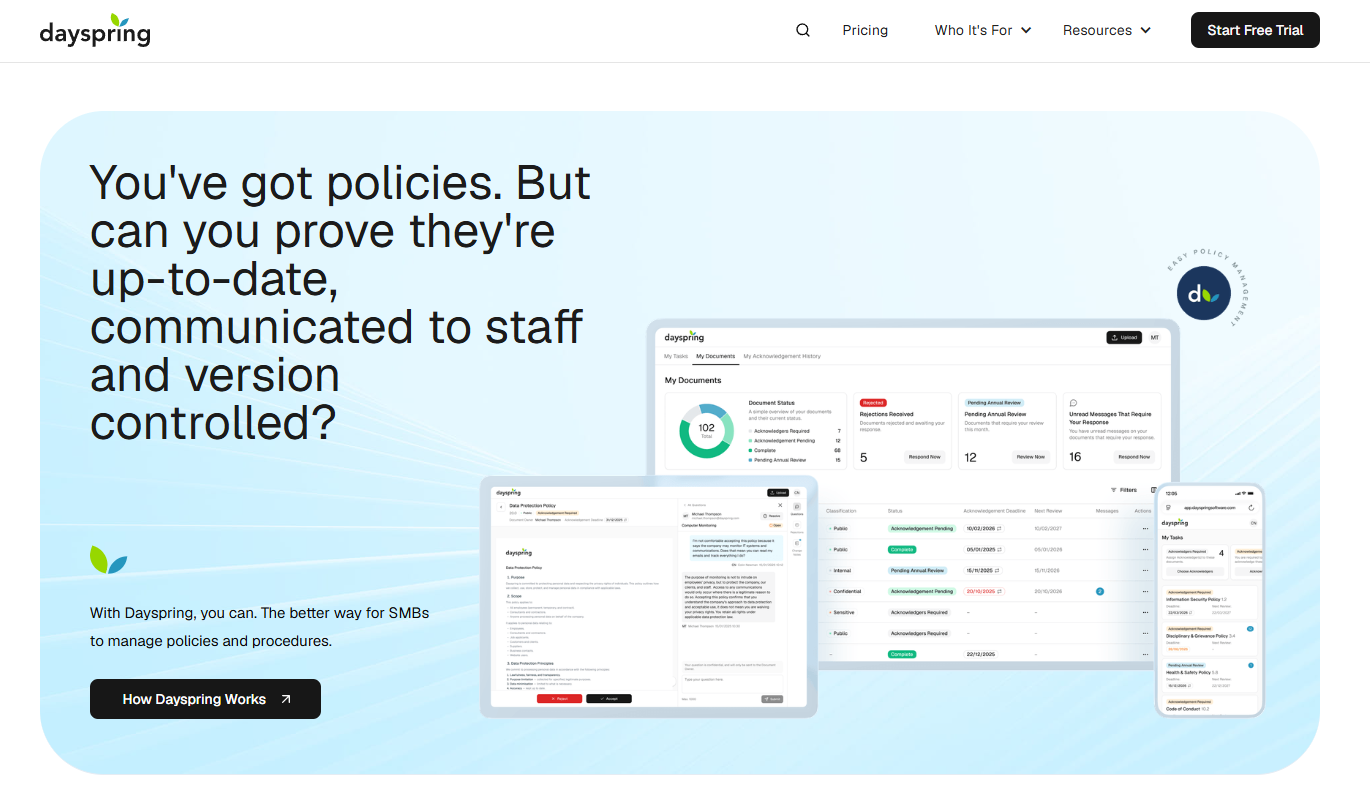Switch to the My Tasks tab
Viewport: 1370px width, 790px height.
[676, 356]
